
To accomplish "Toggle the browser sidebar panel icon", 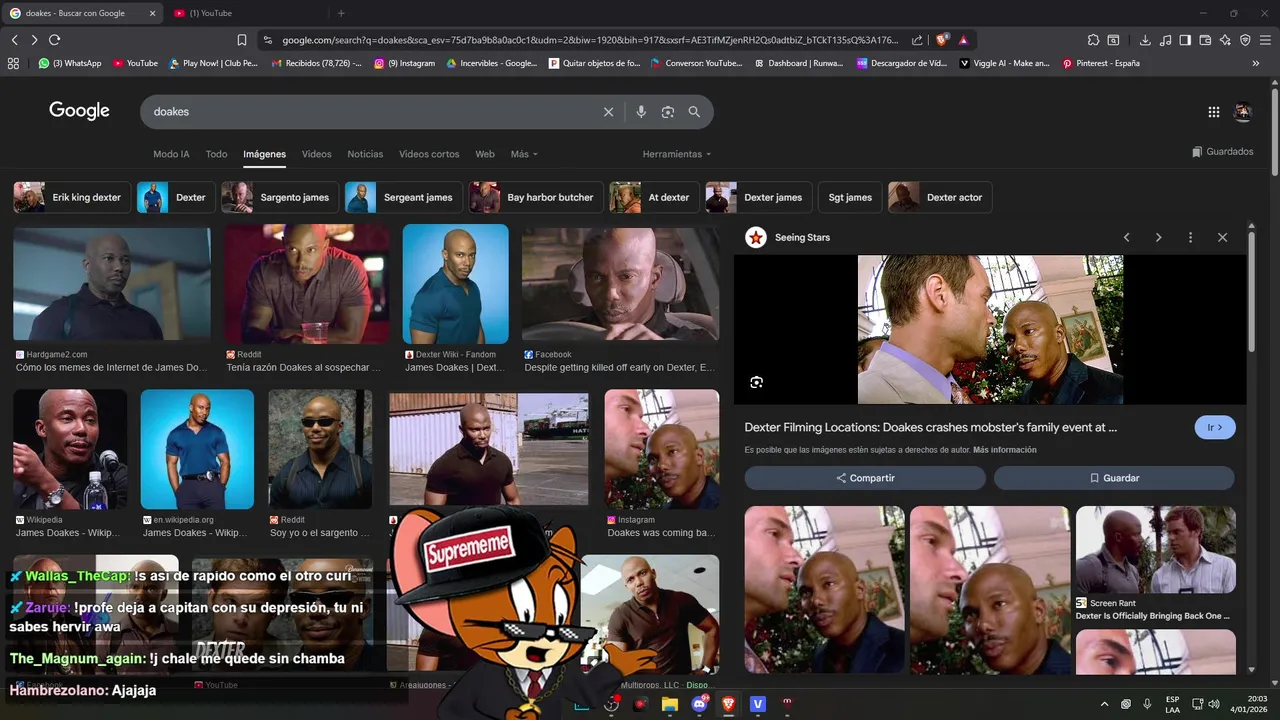I will click(x=1185, y=40).
